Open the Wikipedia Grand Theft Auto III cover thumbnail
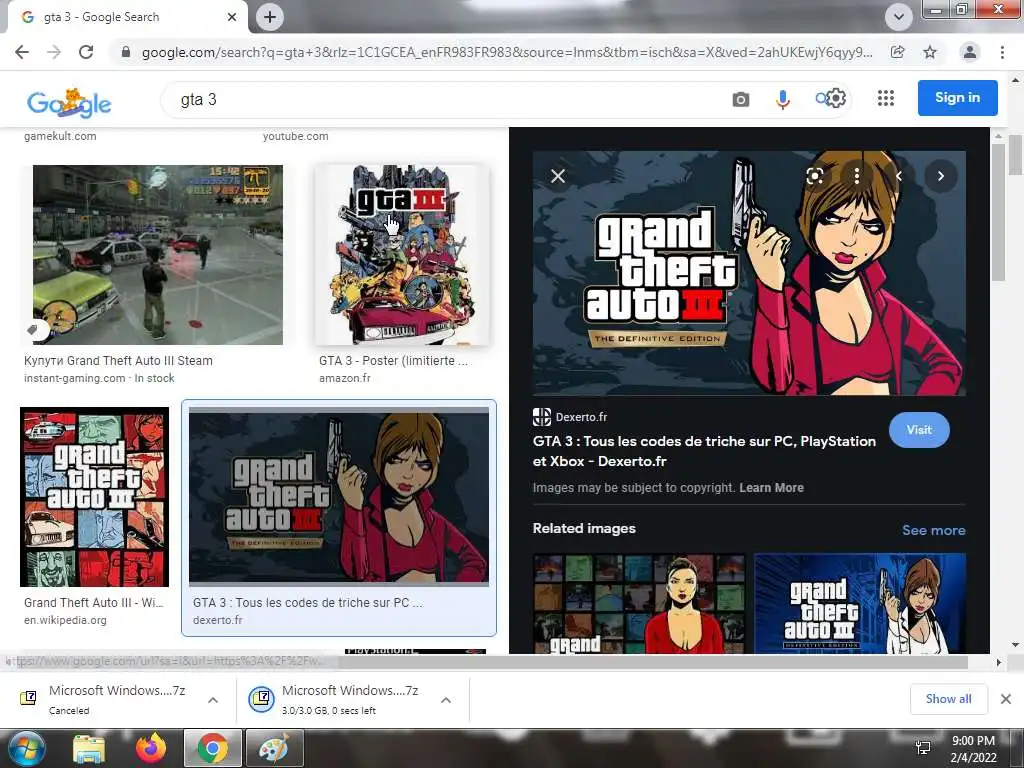Screen dimensions: 1024x768 (94, 497)
